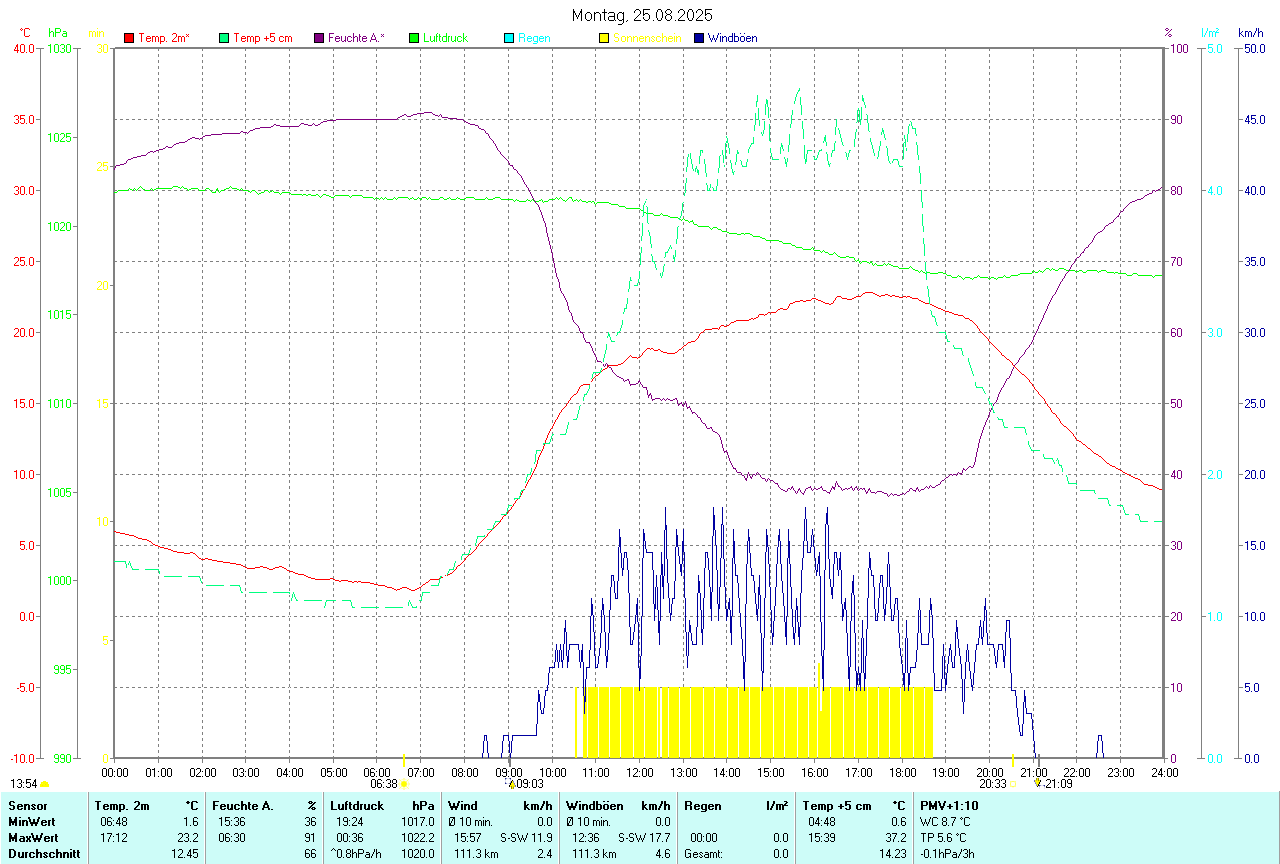Click the yellow Sonnenschein legend square

pyautogui.click(x=604, y=38)
